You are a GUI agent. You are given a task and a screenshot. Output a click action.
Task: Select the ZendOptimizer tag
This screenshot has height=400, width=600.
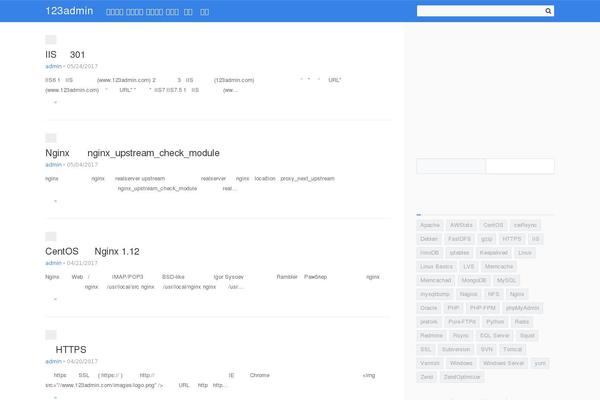(x=462, y=377)
